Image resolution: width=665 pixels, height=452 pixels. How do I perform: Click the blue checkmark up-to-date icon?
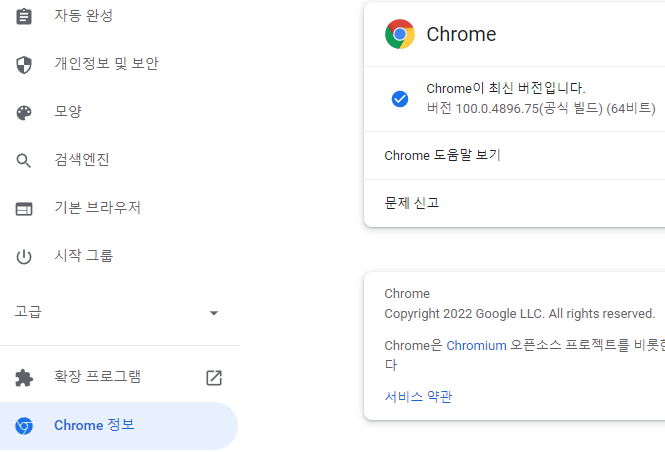click(400, 99)
